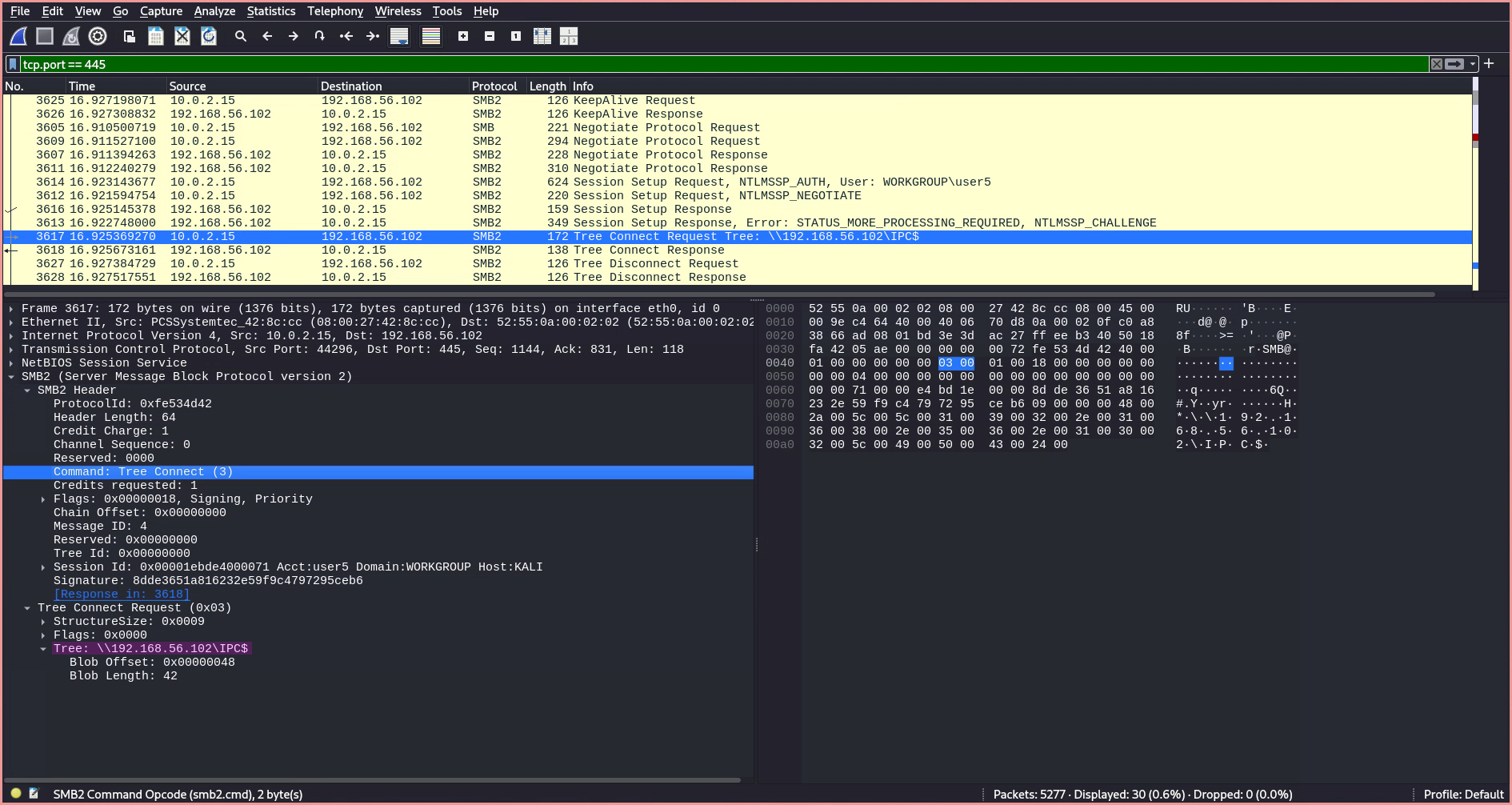
Task: Open Go to specified packet
Action: pyautogui.click(x=320, y=36)
